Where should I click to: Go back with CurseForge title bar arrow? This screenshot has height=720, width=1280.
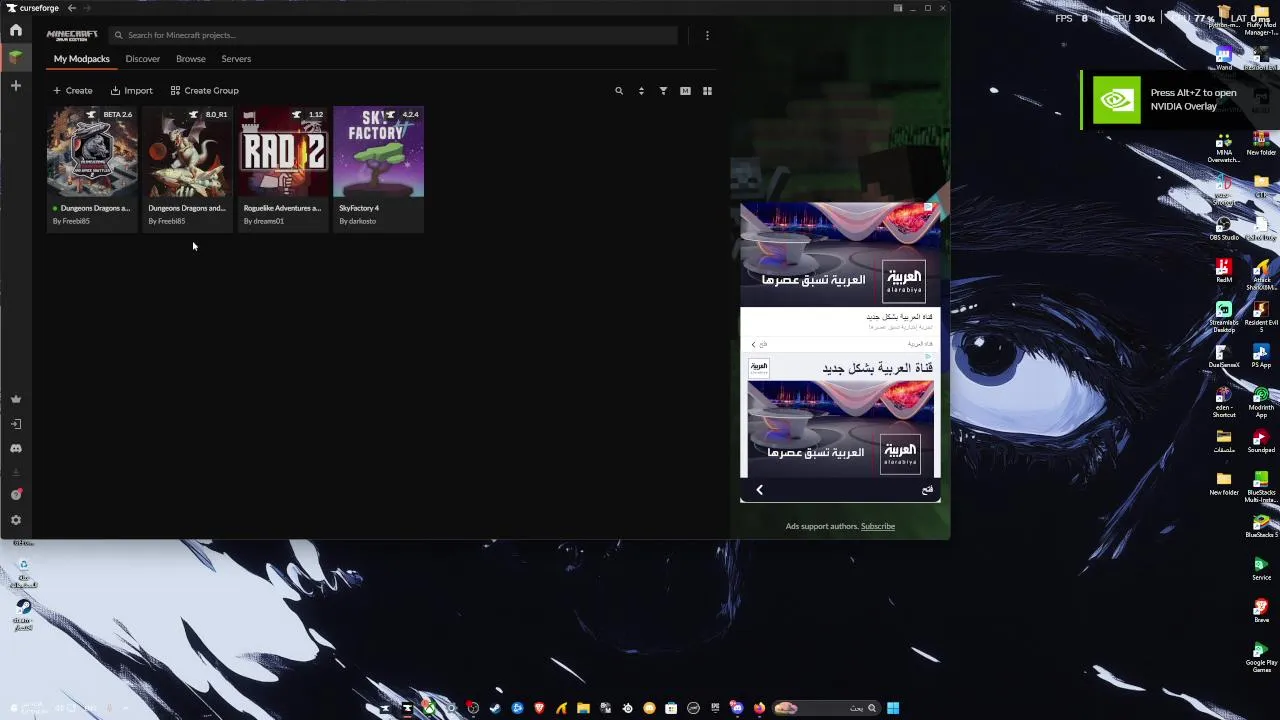click(x=71, y=8)
